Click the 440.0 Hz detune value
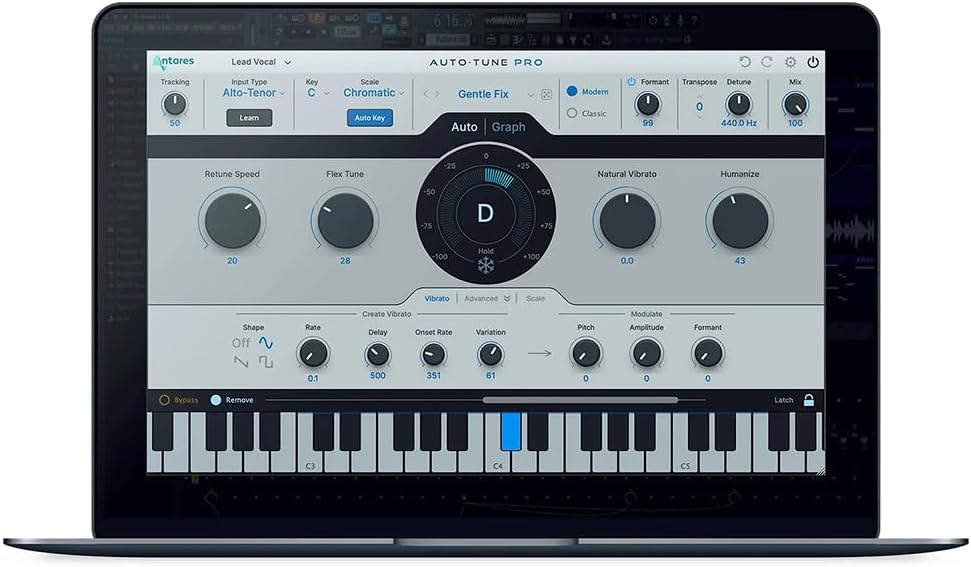The width and height of the screenshot is (971, 567). pos(739,123)
